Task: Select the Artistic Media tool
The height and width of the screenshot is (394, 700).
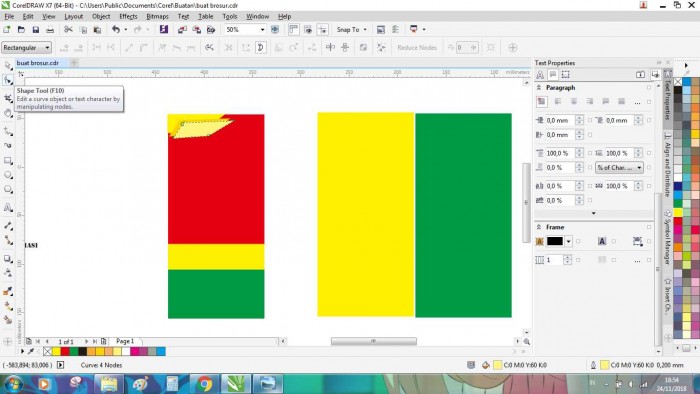Action: [8, 145]
